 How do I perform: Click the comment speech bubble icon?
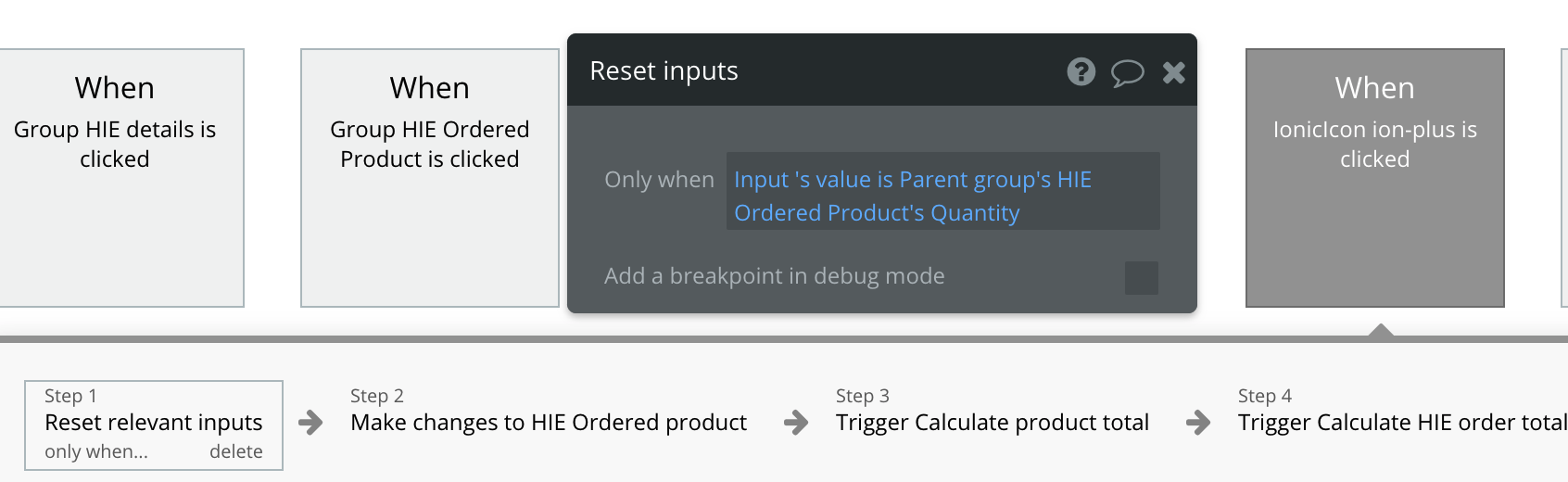click(1127, 72)
